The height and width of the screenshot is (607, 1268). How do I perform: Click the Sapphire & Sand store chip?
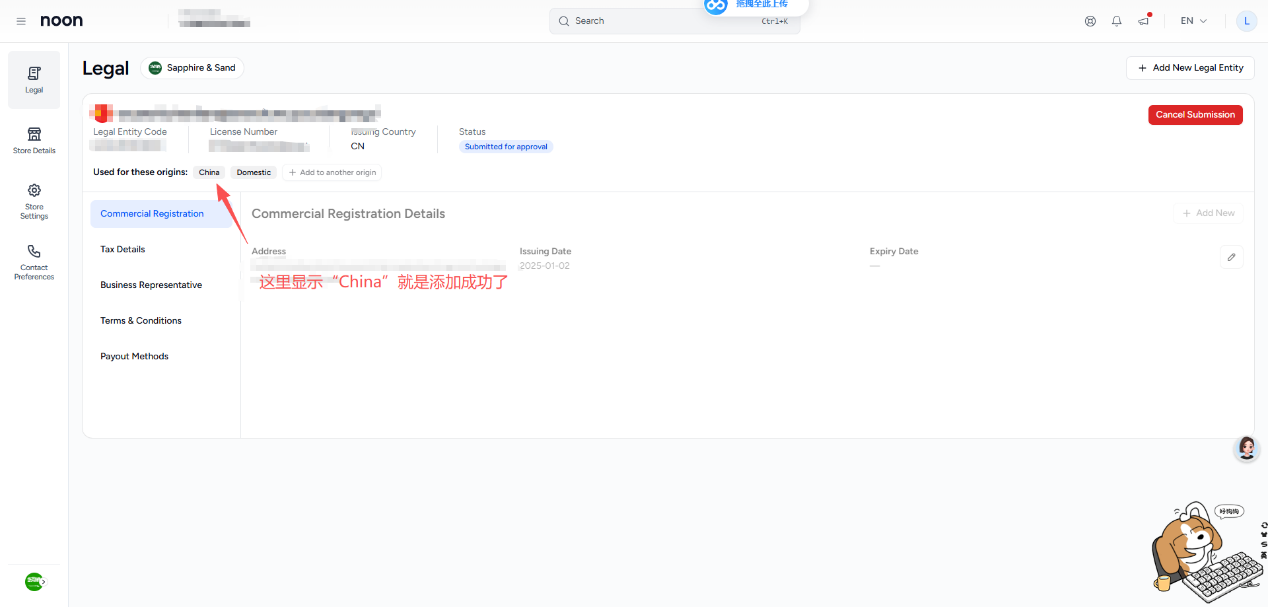[192, 68]
